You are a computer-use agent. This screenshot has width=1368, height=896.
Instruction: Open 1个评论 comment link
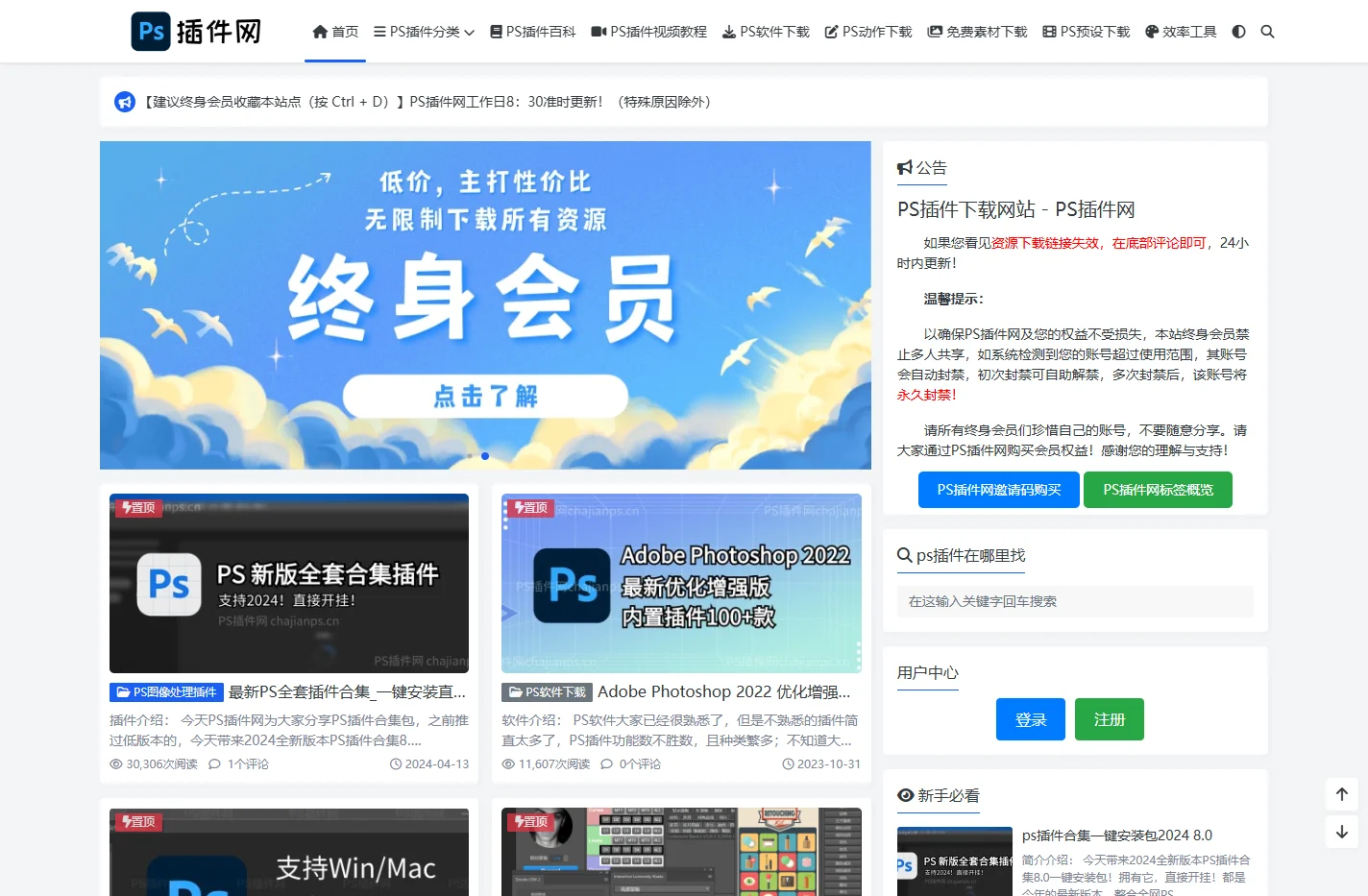[x=238, y=764]
